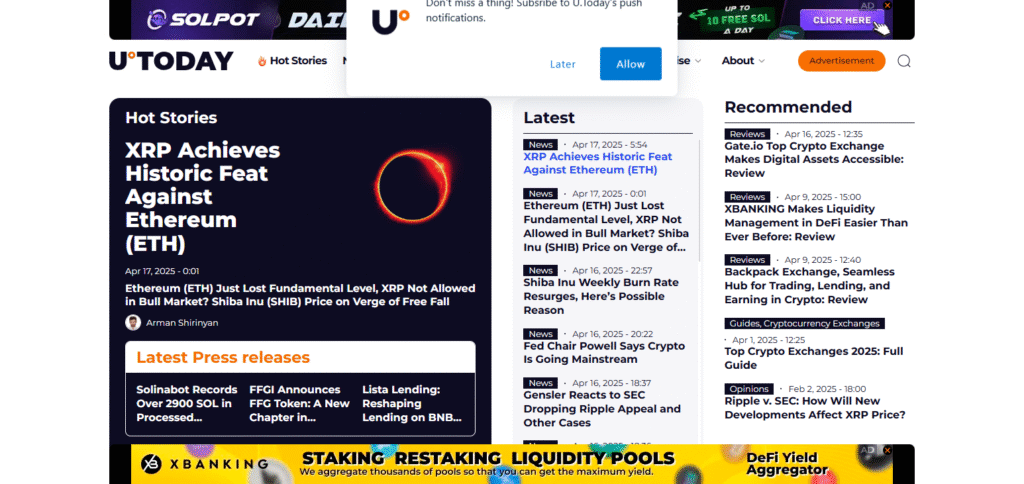The width and height of the screenshot is (1024, 484).
Task: Close the XBANKING bottom banner ad
Action: [887, 450]
